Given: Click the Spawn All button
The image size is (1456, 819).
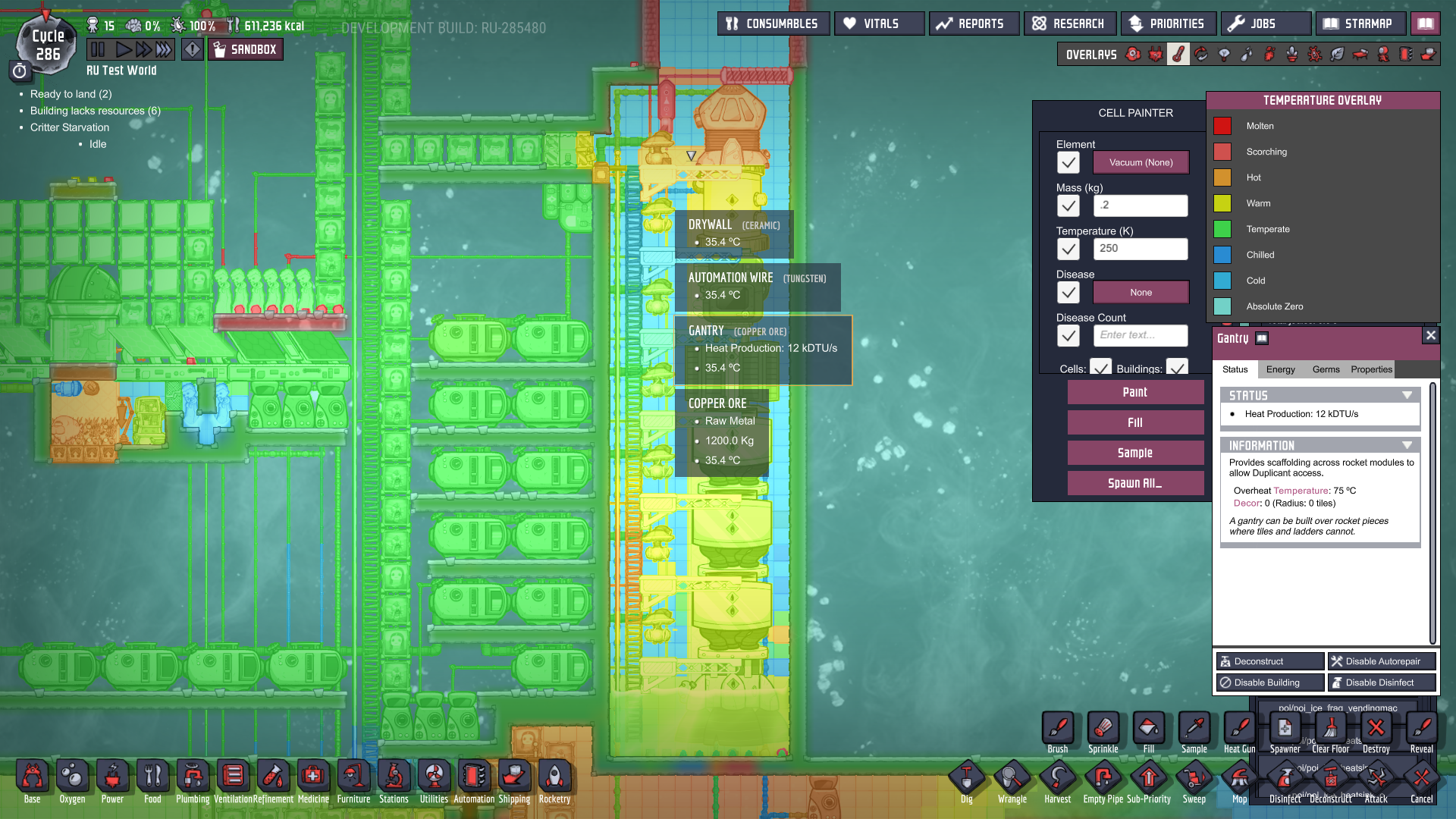Looking at the screenshot, I should (x=1134, y=483).
